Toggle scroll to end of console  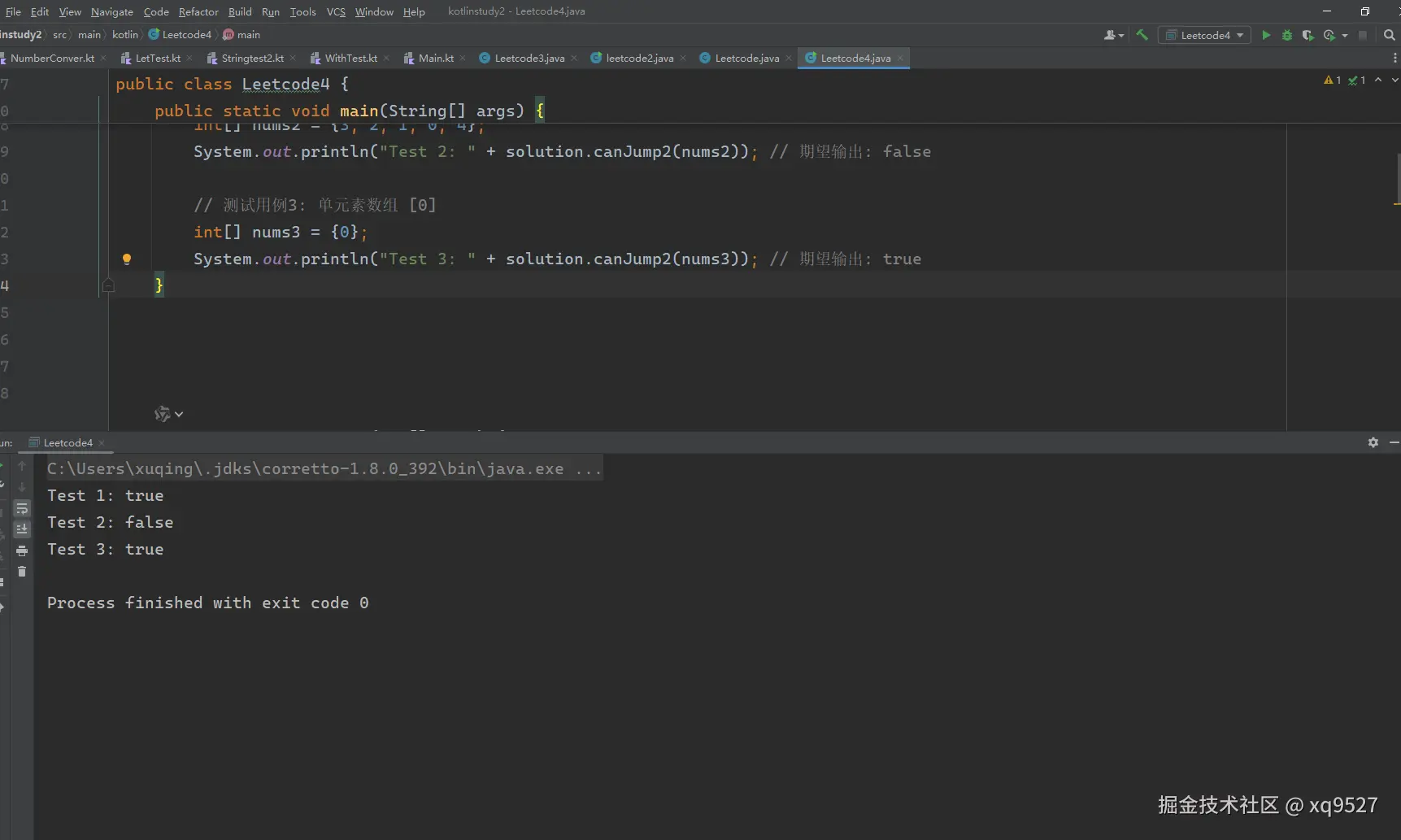(x=22, y=529)
